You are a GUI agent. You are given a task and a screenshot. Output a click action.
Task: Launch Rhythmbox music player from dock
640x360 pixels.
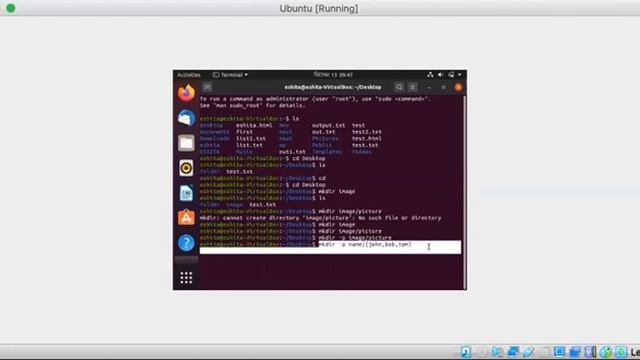(x=186, y=168)
